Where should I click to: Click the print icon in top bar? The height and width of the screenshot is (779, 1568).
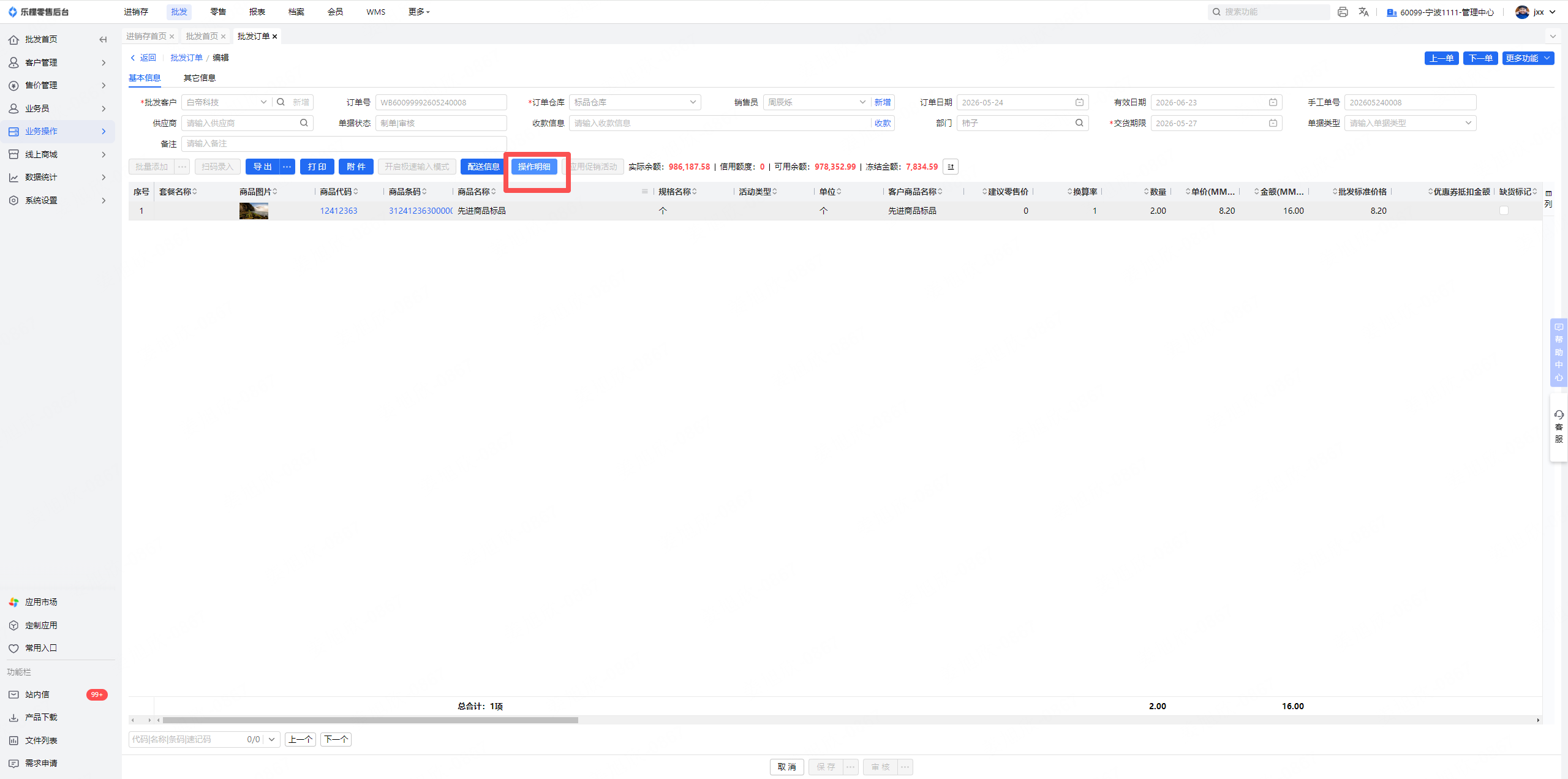pyautogui.click(x=1343, y=12)
